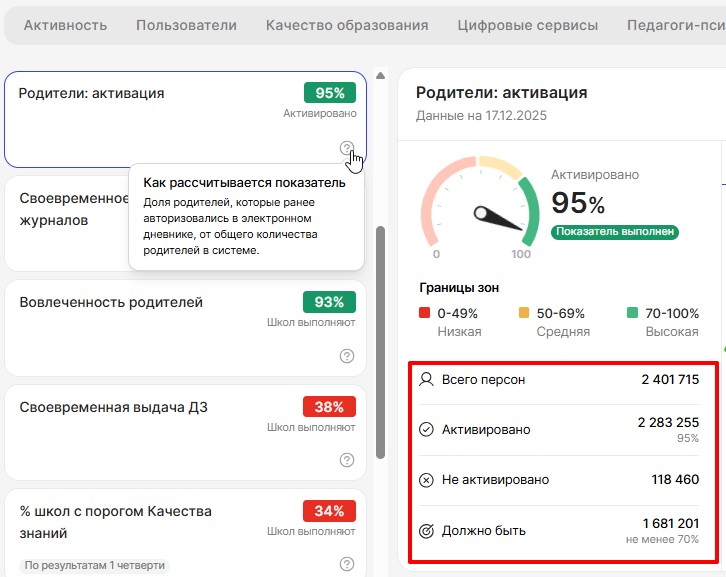Click the red 0-49% Низкая zone swatch
Screen dimensions: 726x577
coord(425,313)
